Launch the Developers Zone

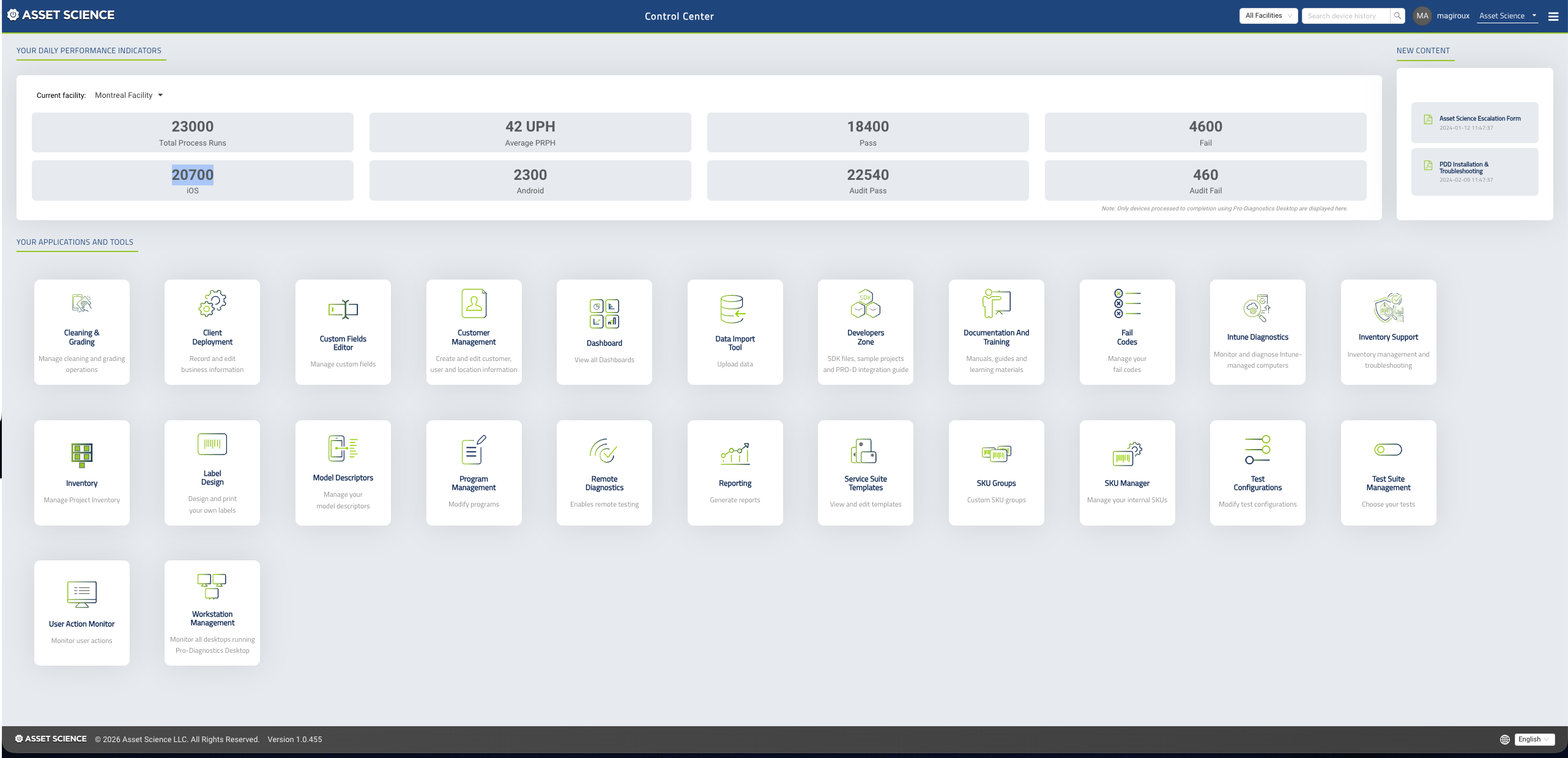coord(865,332)
